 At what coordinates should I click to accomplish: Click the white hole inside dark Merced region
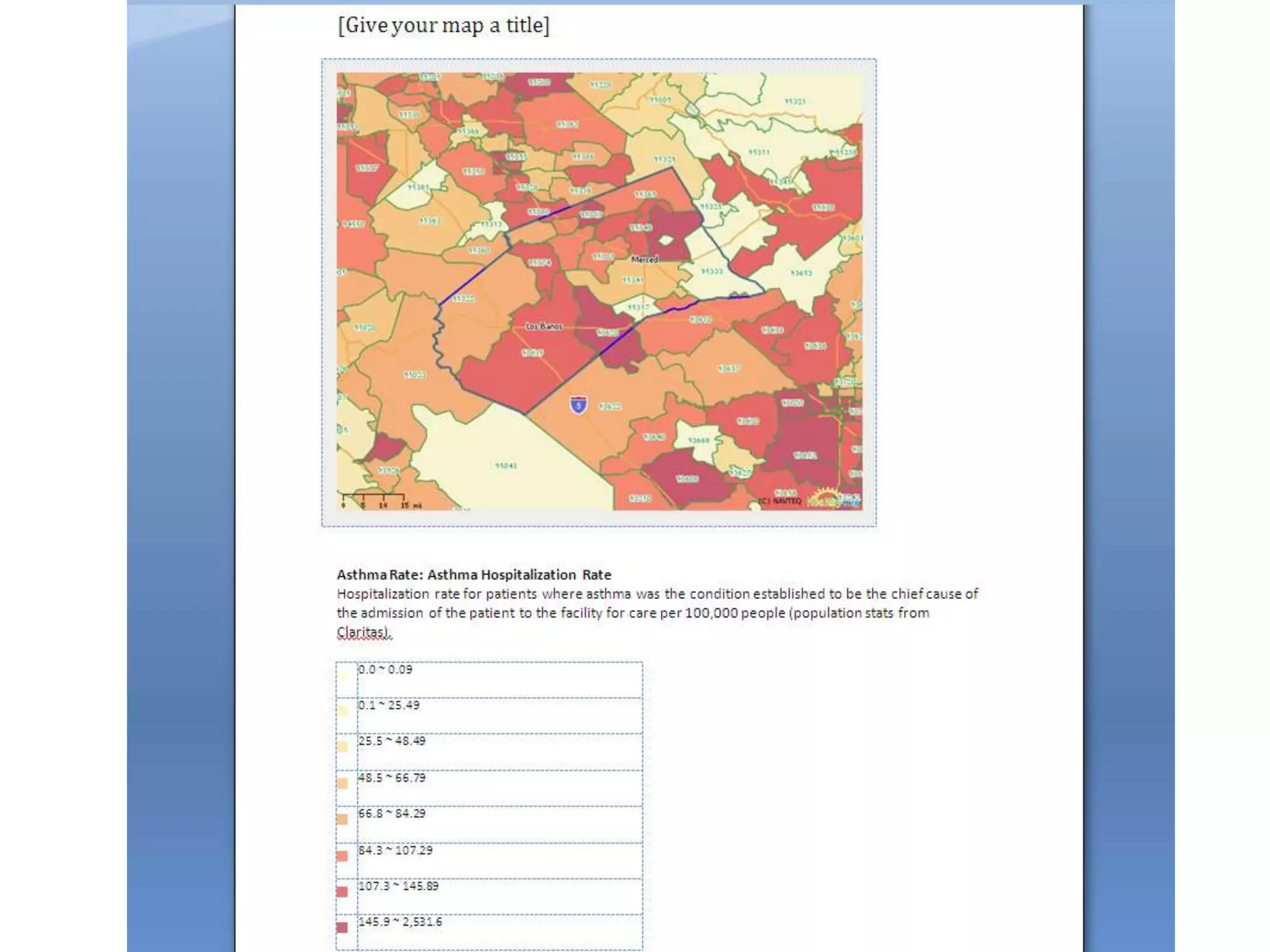click(x=666, y=240)
